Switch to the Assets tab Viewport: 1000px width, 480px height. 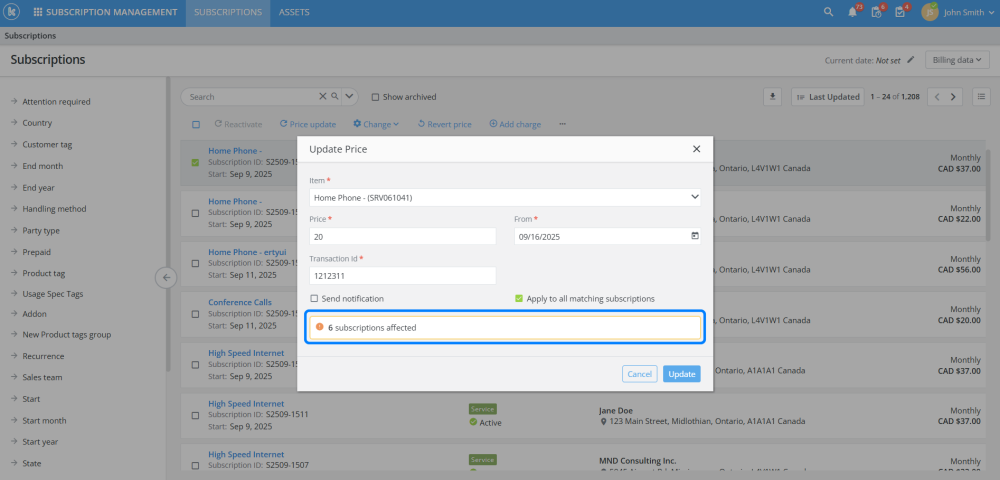294,13
